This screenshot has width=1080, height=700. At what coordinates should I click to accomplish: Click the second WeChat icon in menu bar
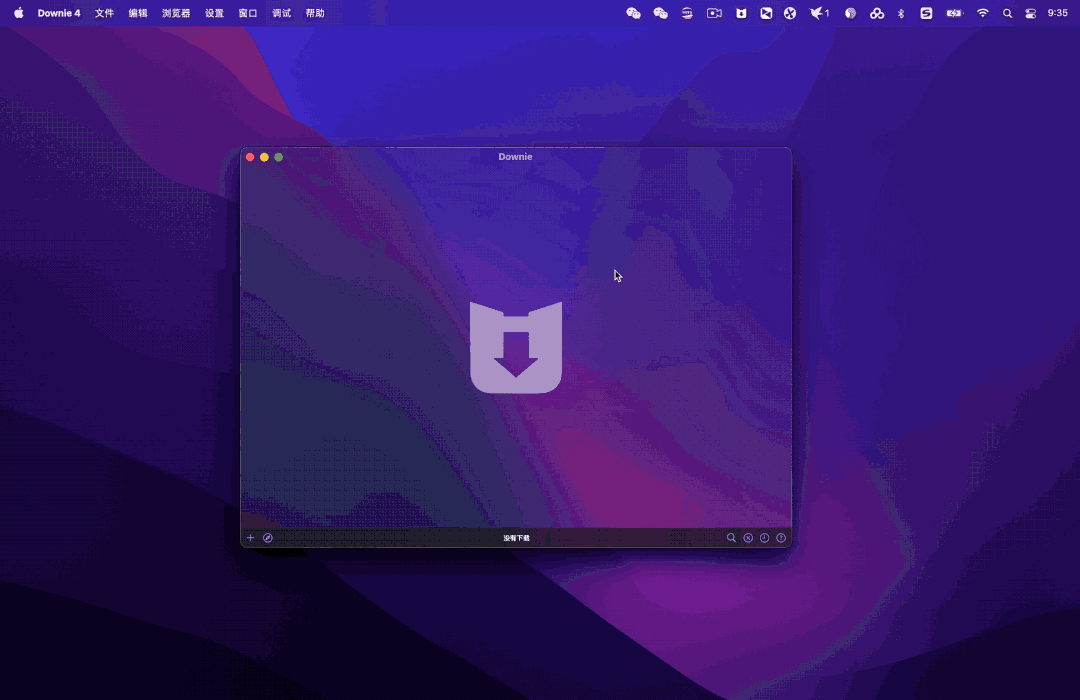[x=661, y=13]
